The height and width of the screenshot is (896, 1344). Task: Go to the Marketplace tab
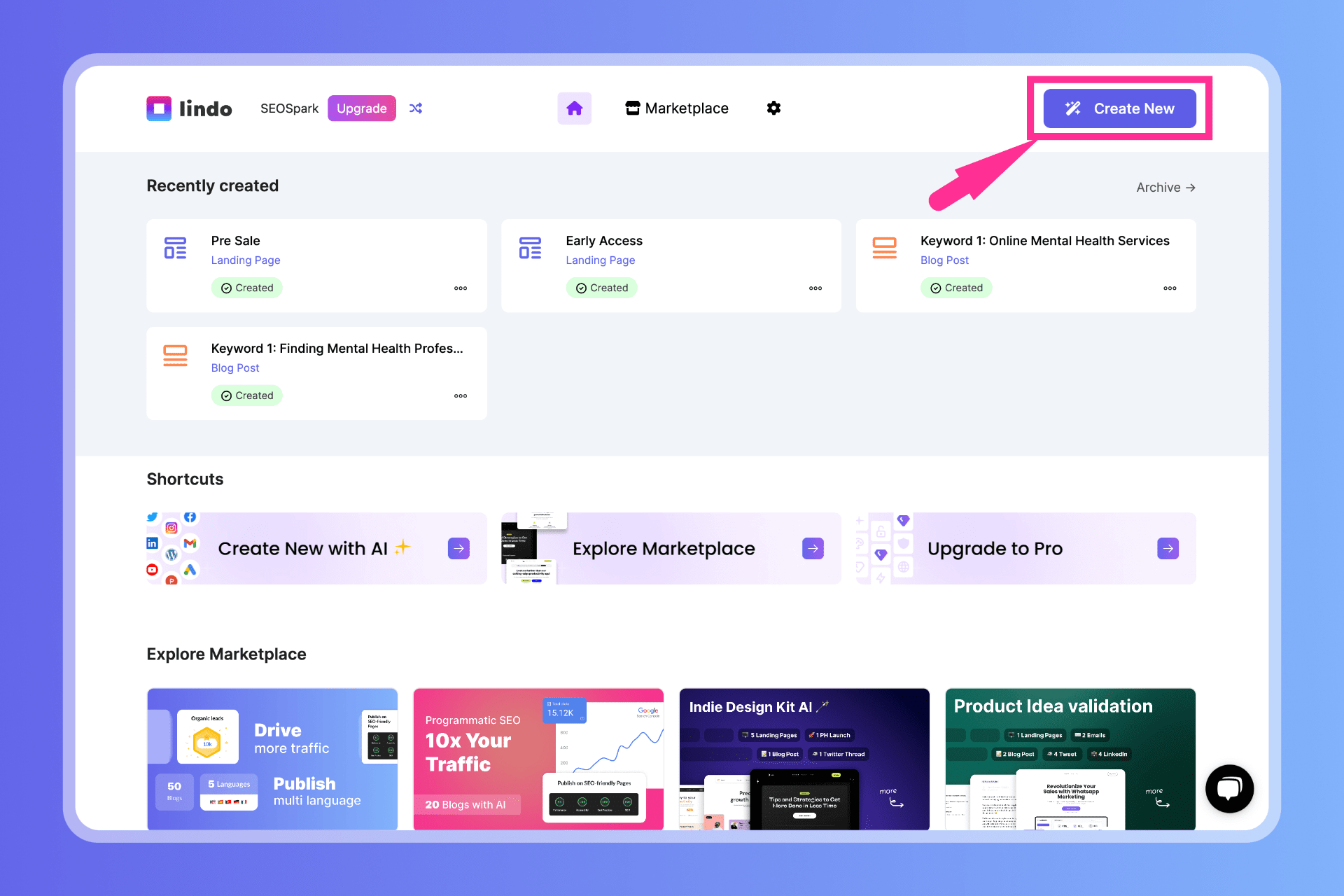click(x=677, y=108)
